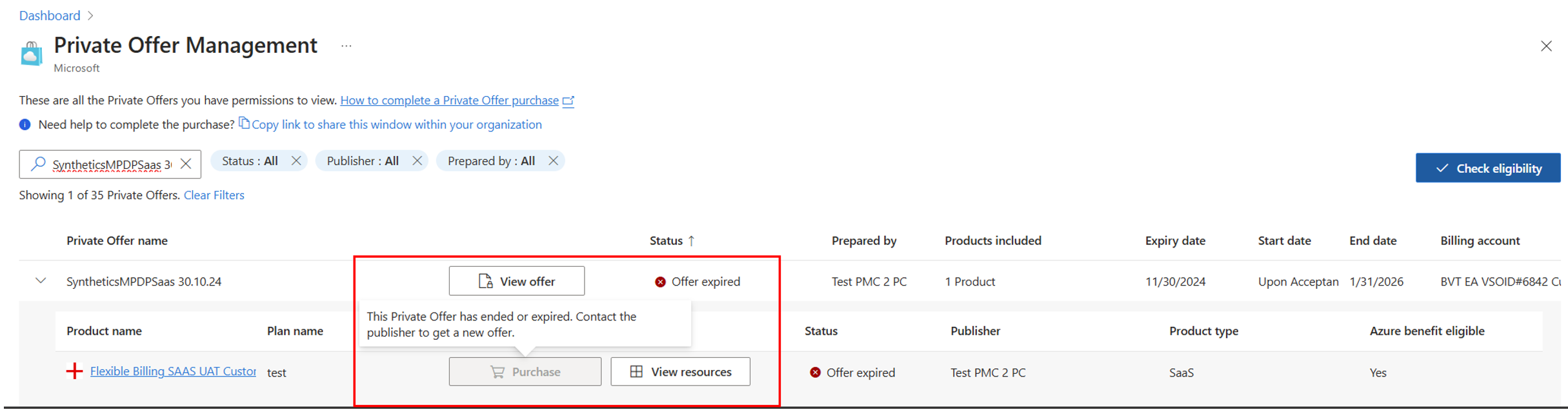Screen dimensions: 1568x410
Task: Click the external link icon beside purchase help
Action: (568, 101)
